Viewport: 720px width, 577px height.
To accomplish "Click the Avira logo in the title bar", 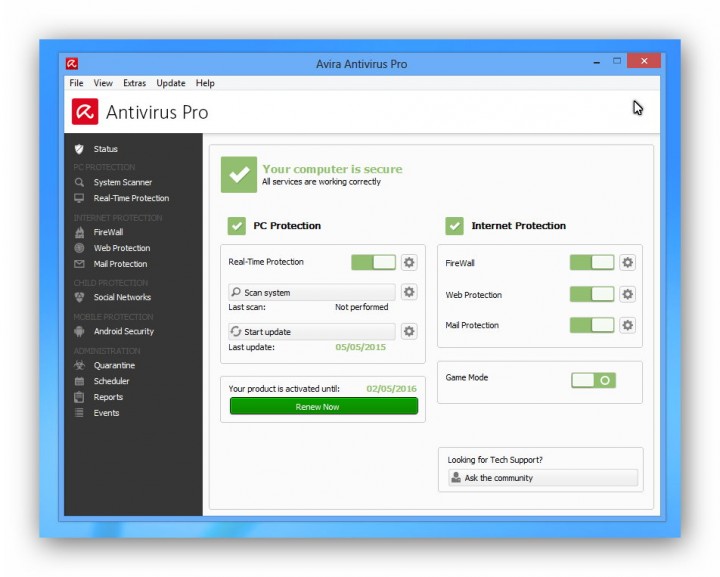I will (x=72, y=63).
